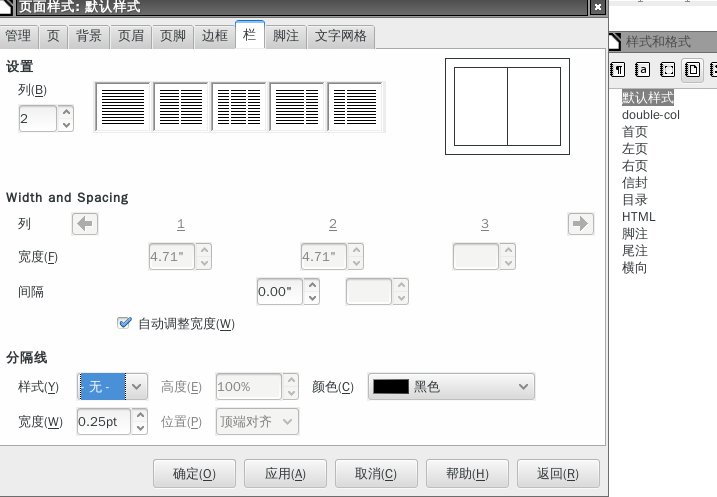Image resolution: width=717 pixels, height=497 pixels.
Task: Open the 颜色 dropdown showing 黑色
Action: (x=451, y=387)
